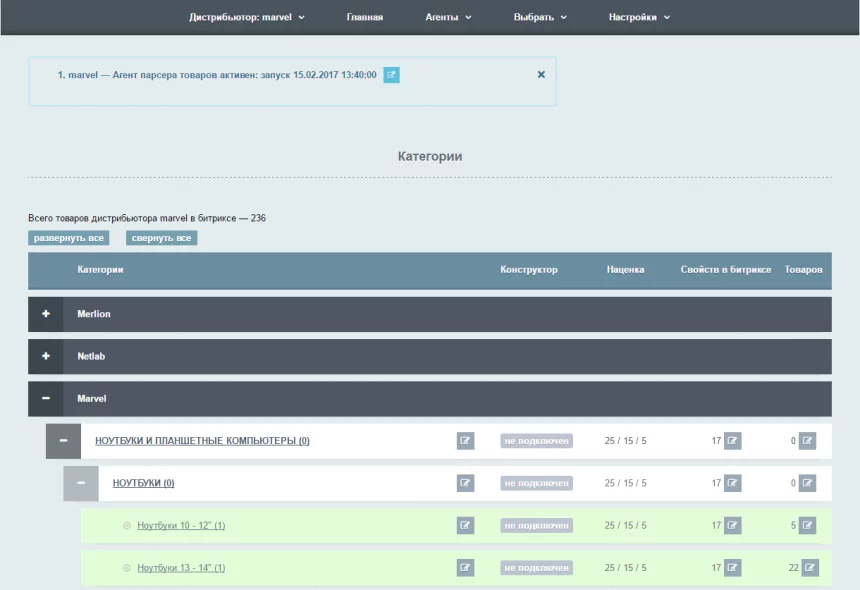Screen dimensions: 860x590
Task: Edit products icon for НОУТБУКИ (0) row
Action: [x=808, y=483]
